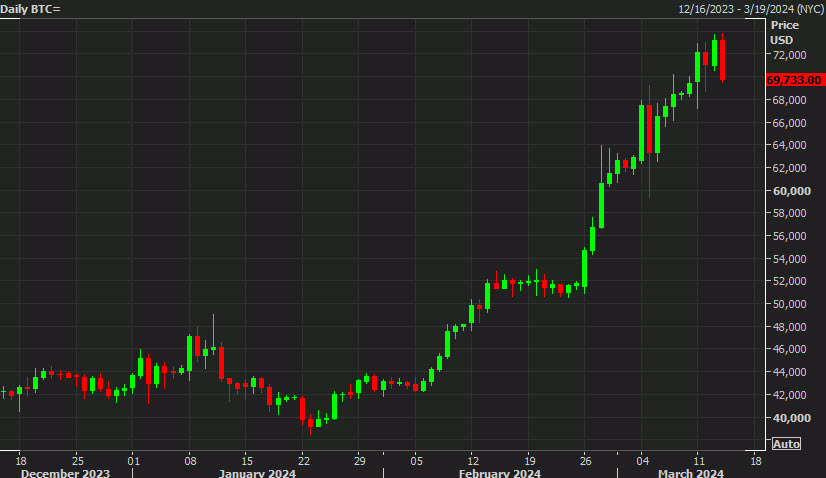Click the Auto scale button

[786, 444]
